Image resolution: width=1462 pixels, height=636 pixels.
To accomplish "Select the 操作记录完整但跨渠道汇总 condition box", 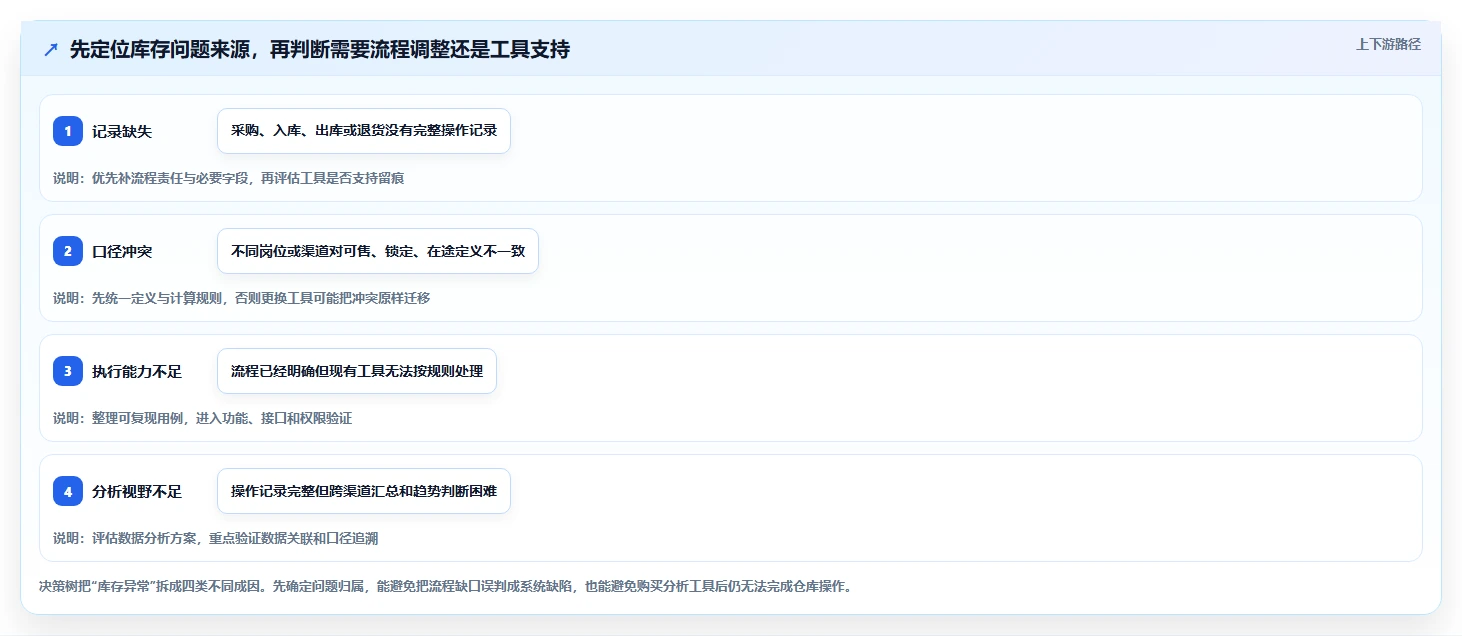I will 364,491.
